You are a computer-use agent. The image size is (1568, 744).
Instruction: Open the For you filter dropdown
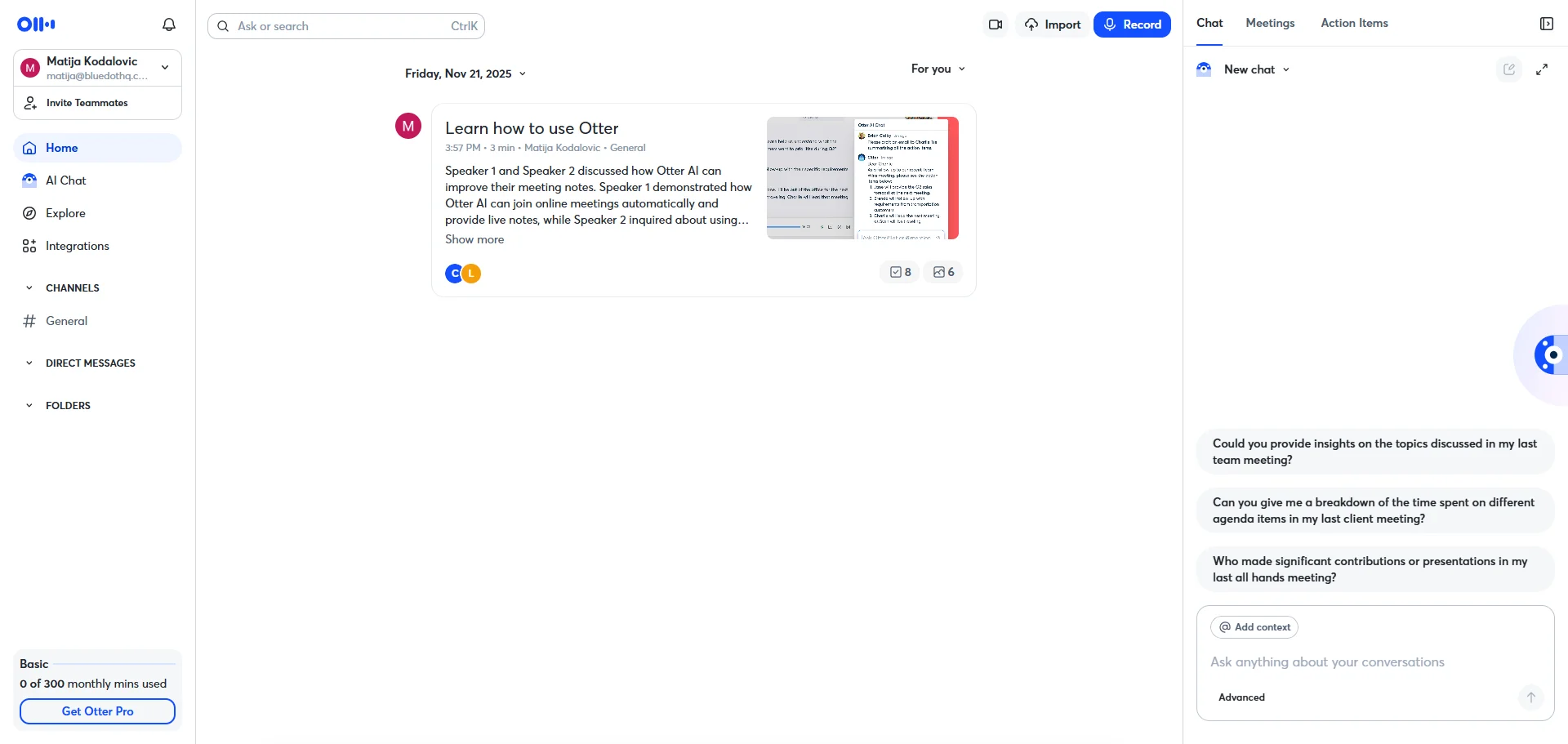[938, 69]
